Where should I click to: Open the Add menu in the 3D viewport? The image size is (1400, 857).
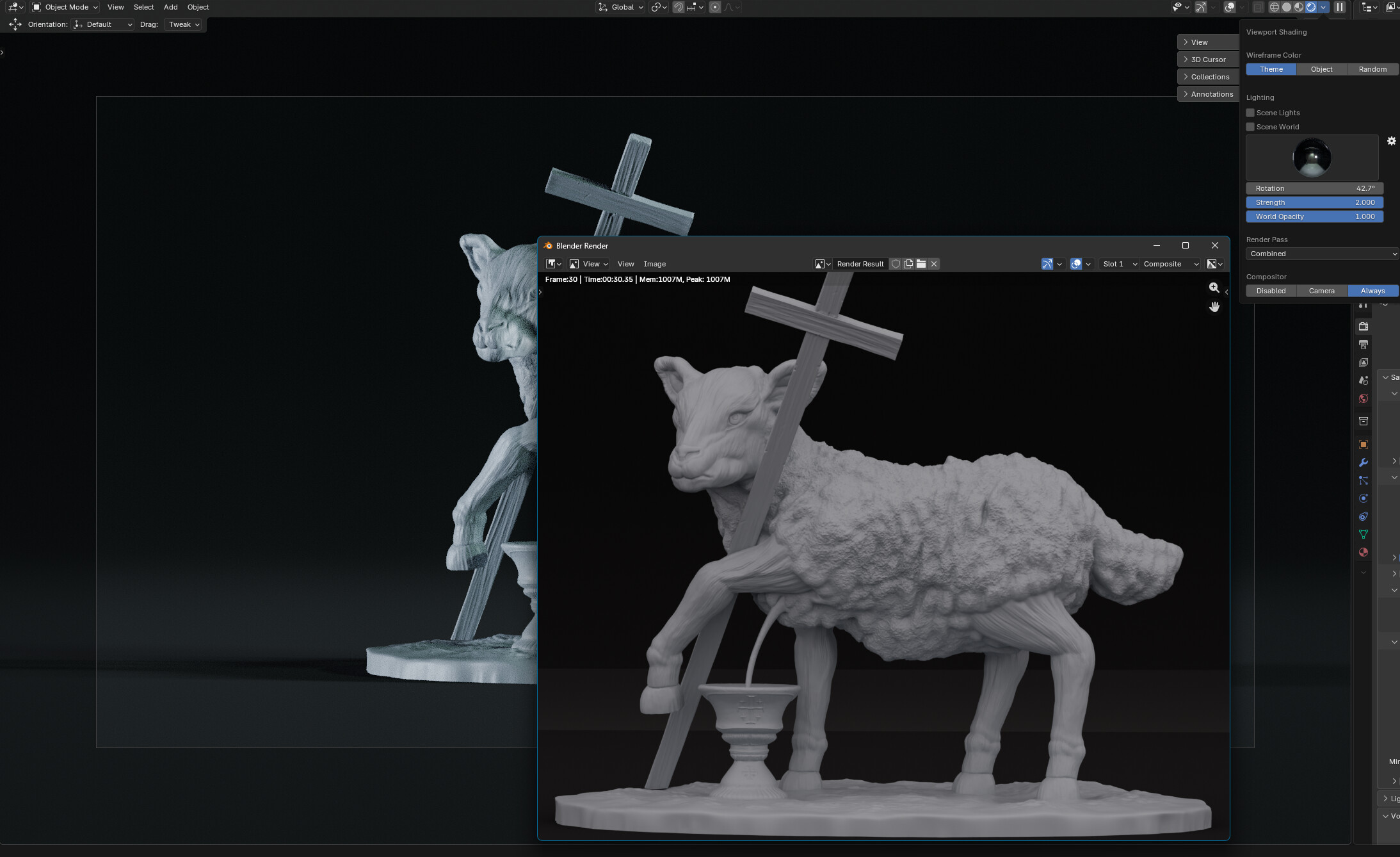click(x=170, y=7)
